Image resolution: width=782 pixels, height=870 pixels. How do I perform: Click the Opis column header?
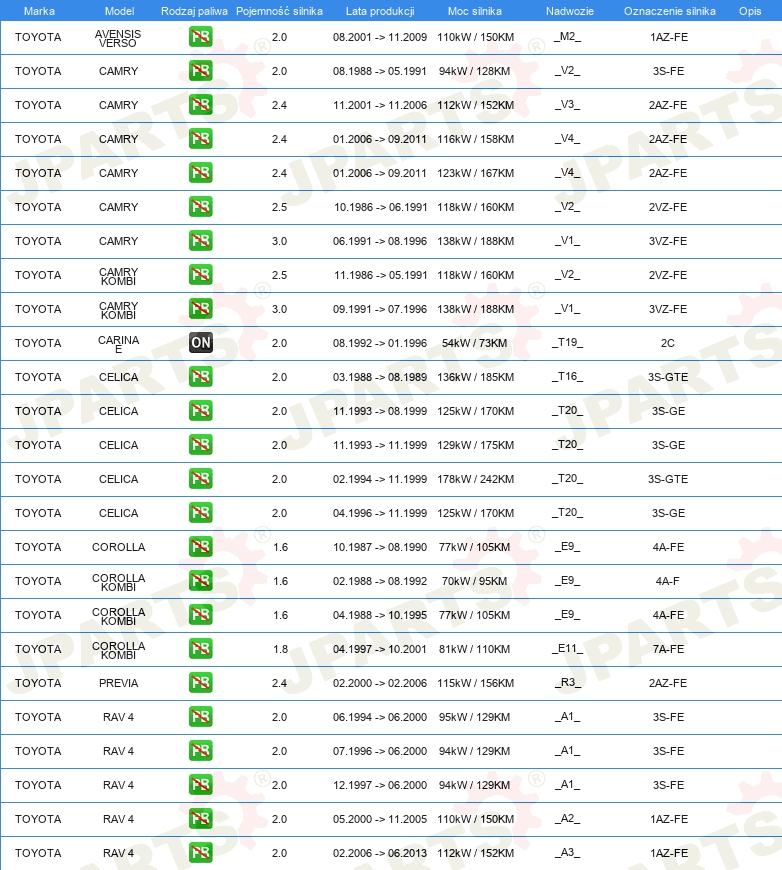point(750,11)
